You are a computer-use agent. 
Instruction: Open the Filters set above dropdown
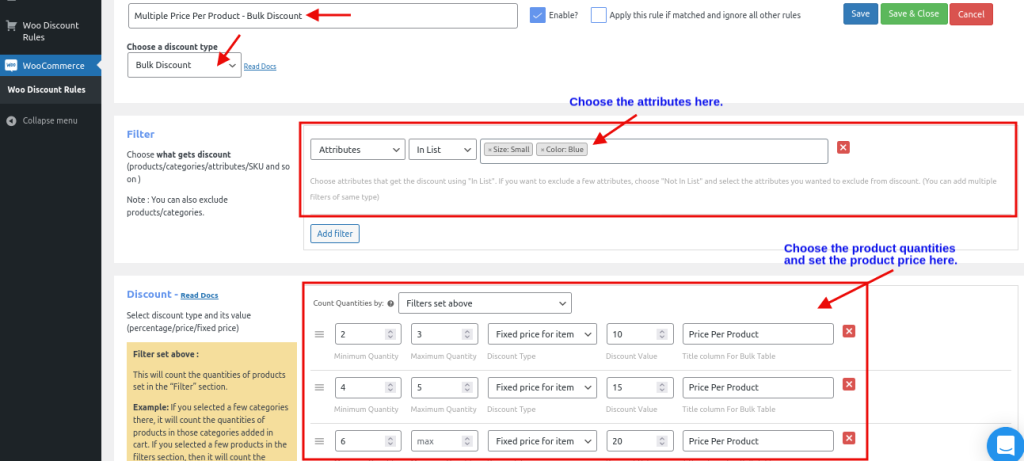485,303
